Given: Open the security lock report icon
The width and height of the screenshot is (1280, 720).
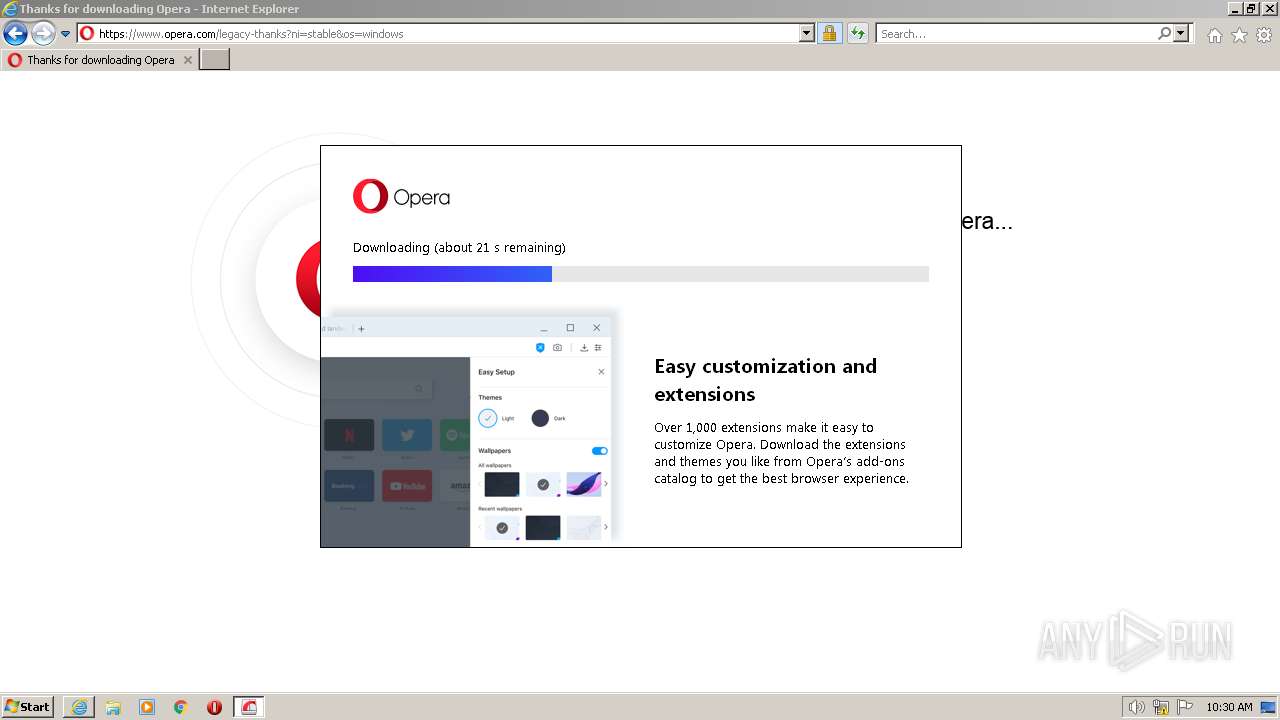Looking at the screenshot, I should [x=829, y=33].
